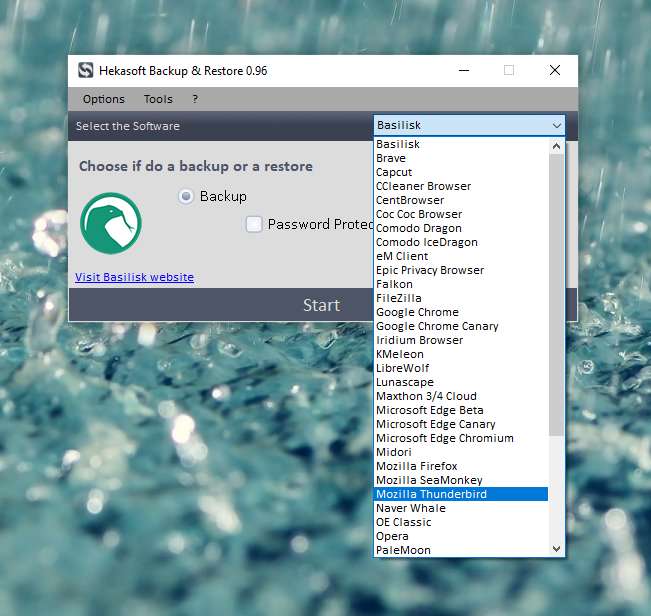Select FileZilla entry
This screenshot has height=616, width=651.
[x=461, y=298]
